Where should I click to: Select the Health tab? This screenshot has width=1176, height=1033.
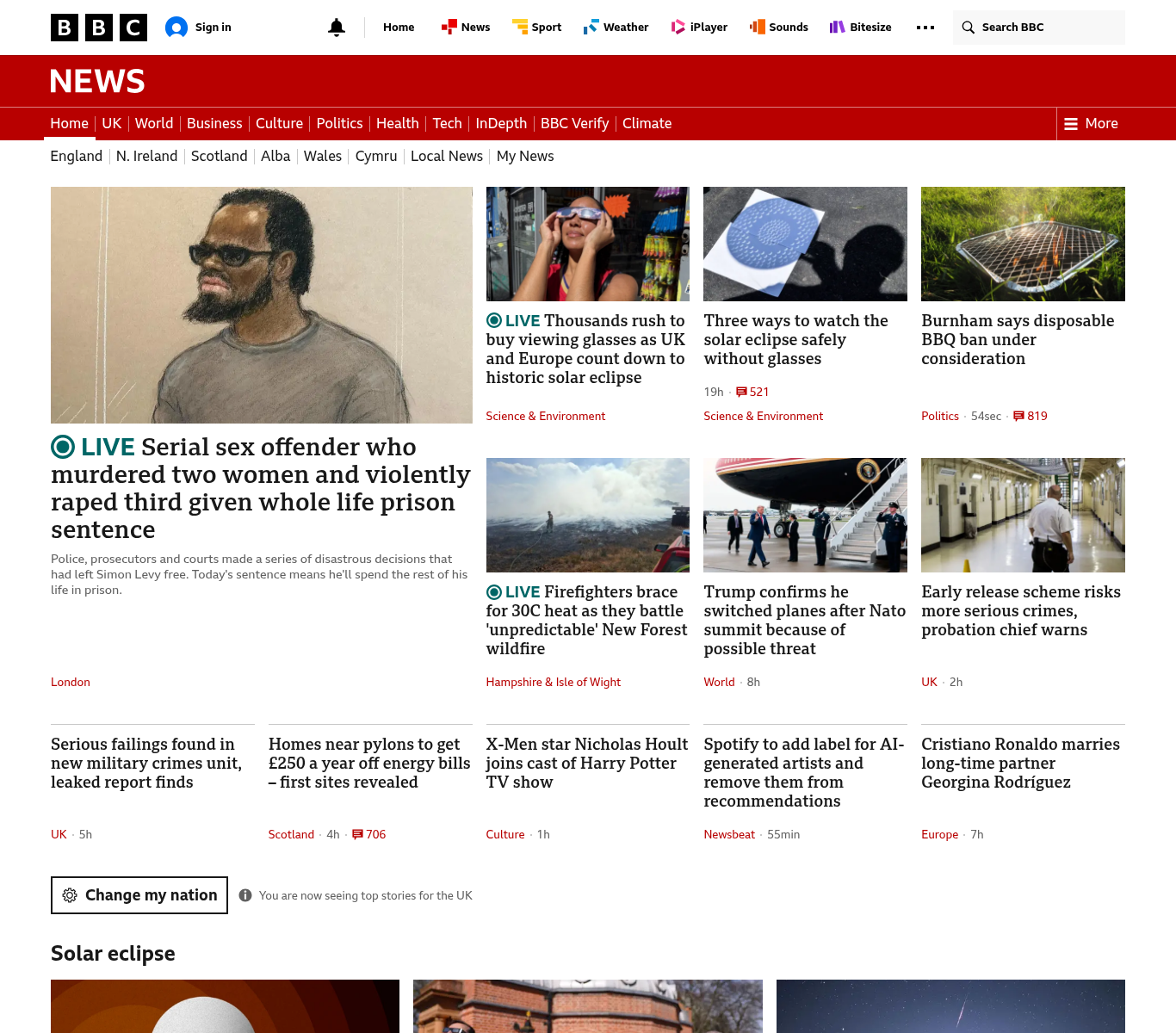point(398,124)
